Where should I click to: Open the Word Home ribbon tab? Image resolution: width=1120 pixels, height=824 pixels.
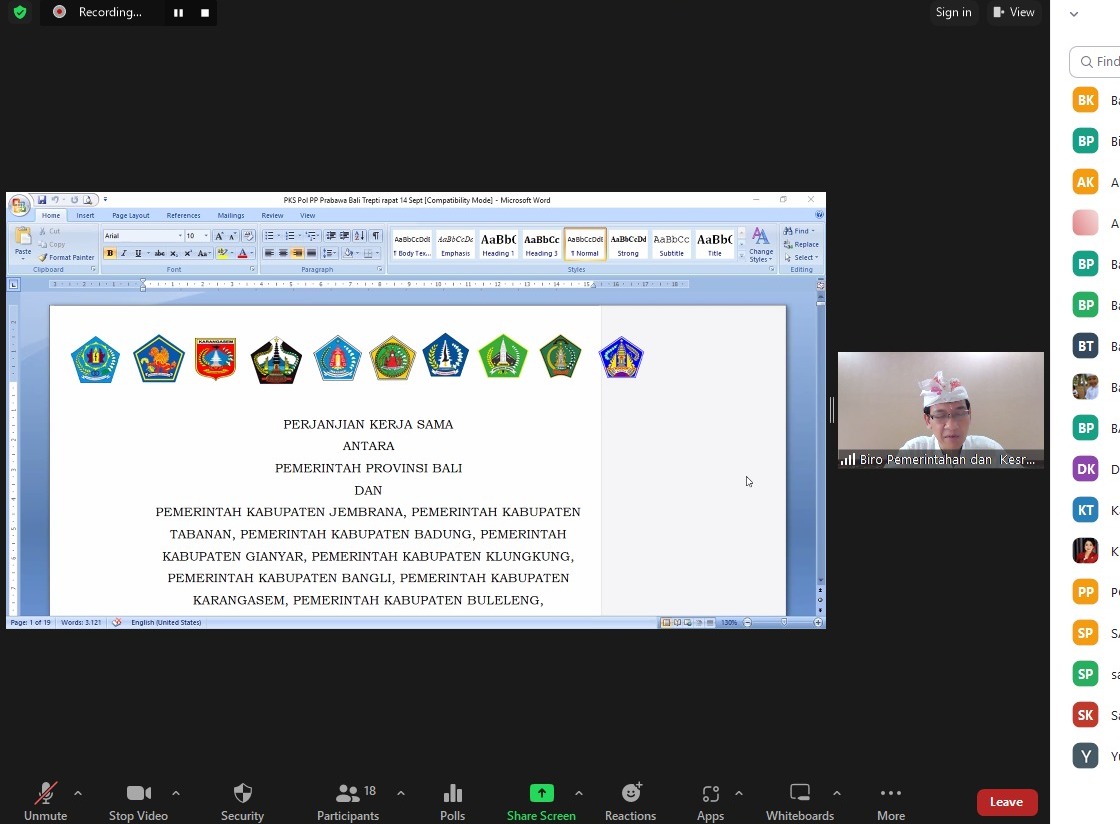coord(51,215)
